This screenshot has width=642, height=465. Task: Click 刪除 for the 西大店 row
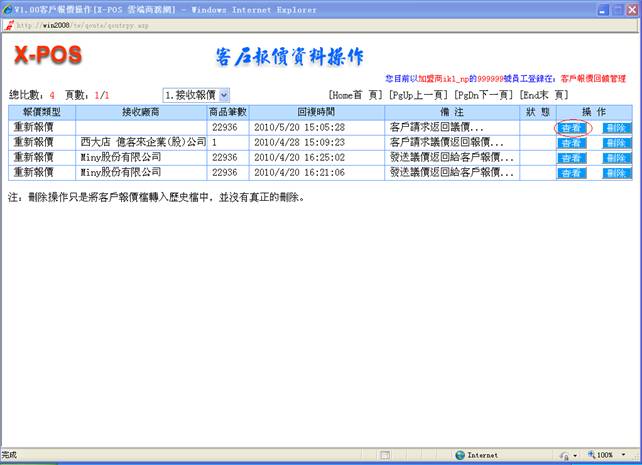click(x=617, y=143)
